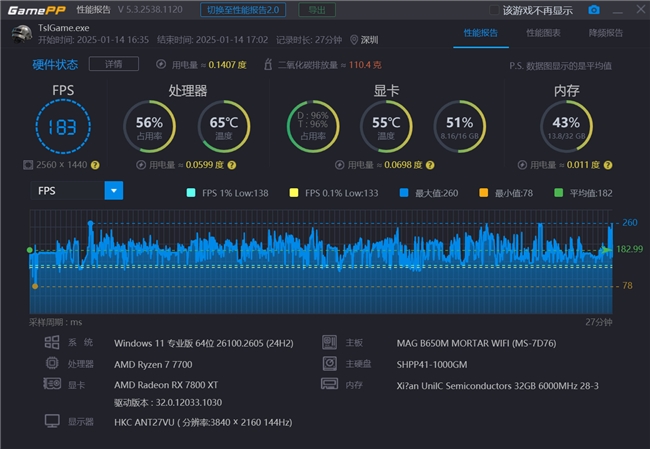650x449 pixels.
Task: Click the resolution help question mark icon
Action: 95,165
